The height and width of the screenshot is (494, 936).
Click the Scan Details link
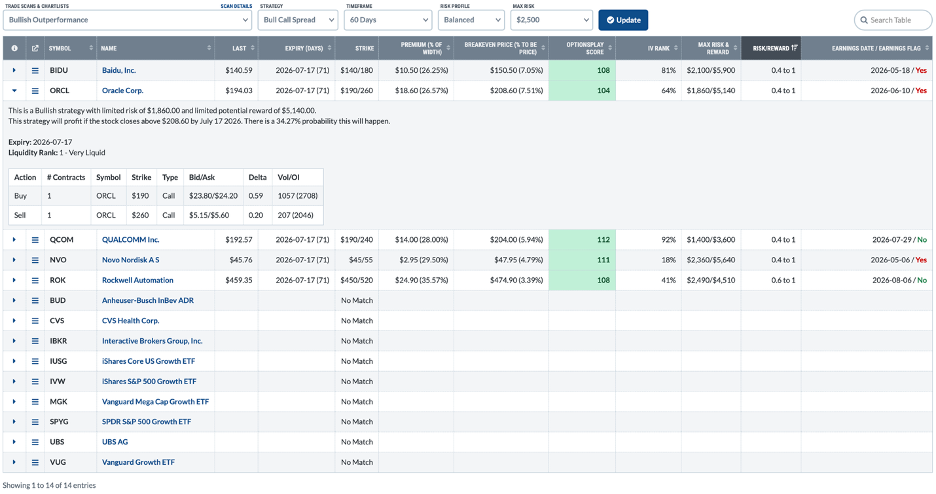coord(236,6)
